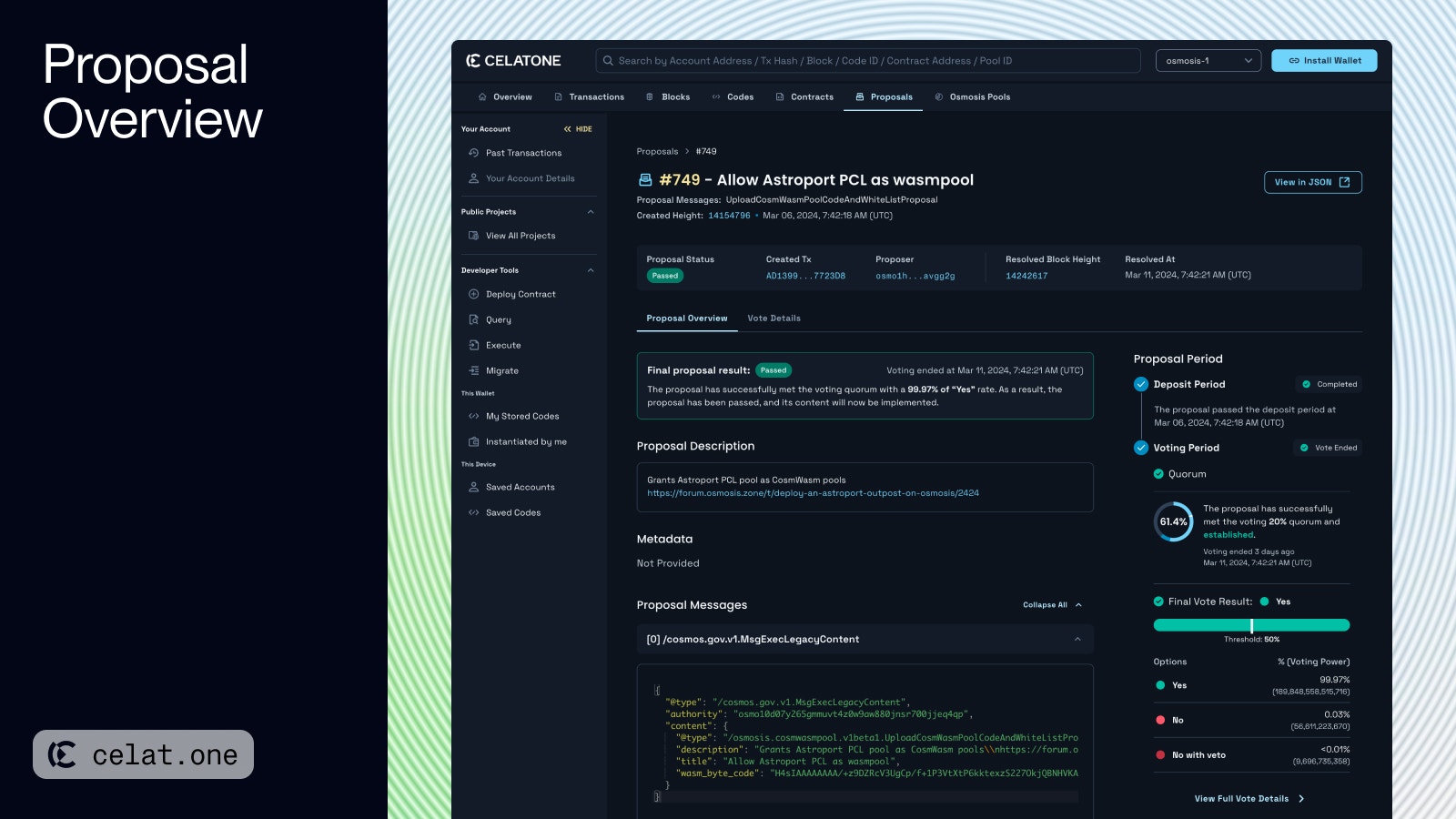Click Collapse All proposal messages
Viewport: 1456px width, 819px height.
[x=1052, y=605]
